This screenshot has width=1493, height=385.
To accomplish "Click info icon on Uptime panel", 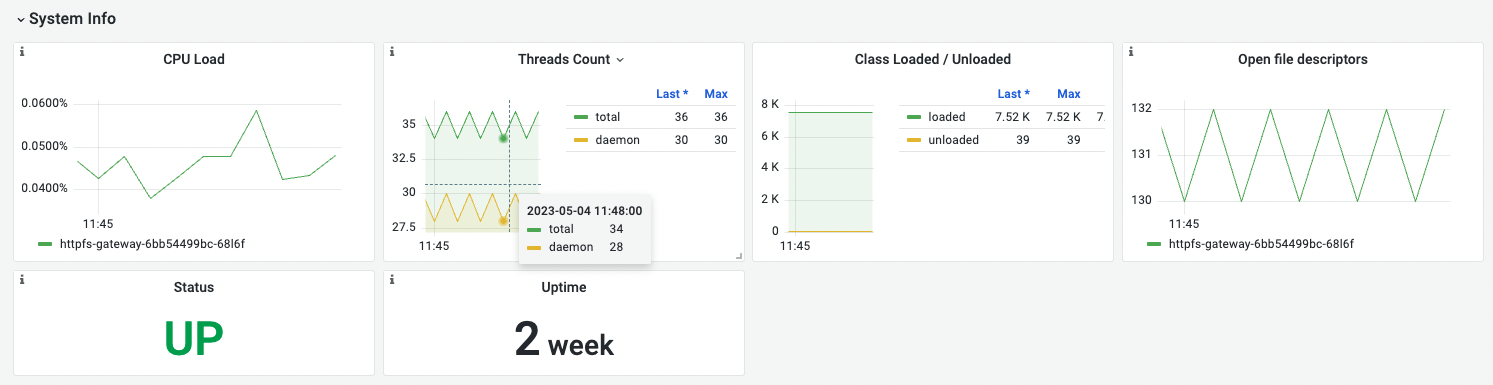I will coord(392,279).
